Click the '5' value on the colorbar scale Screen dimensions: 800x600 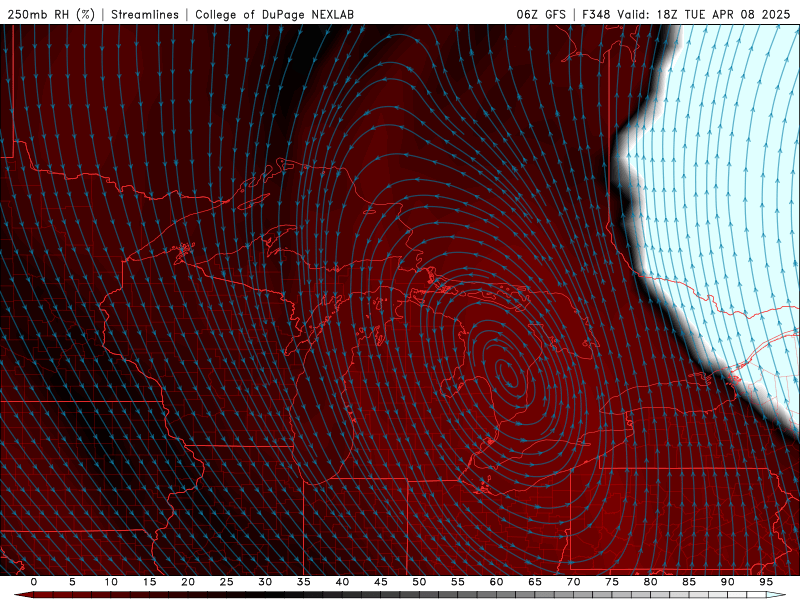tap(72, 582)
